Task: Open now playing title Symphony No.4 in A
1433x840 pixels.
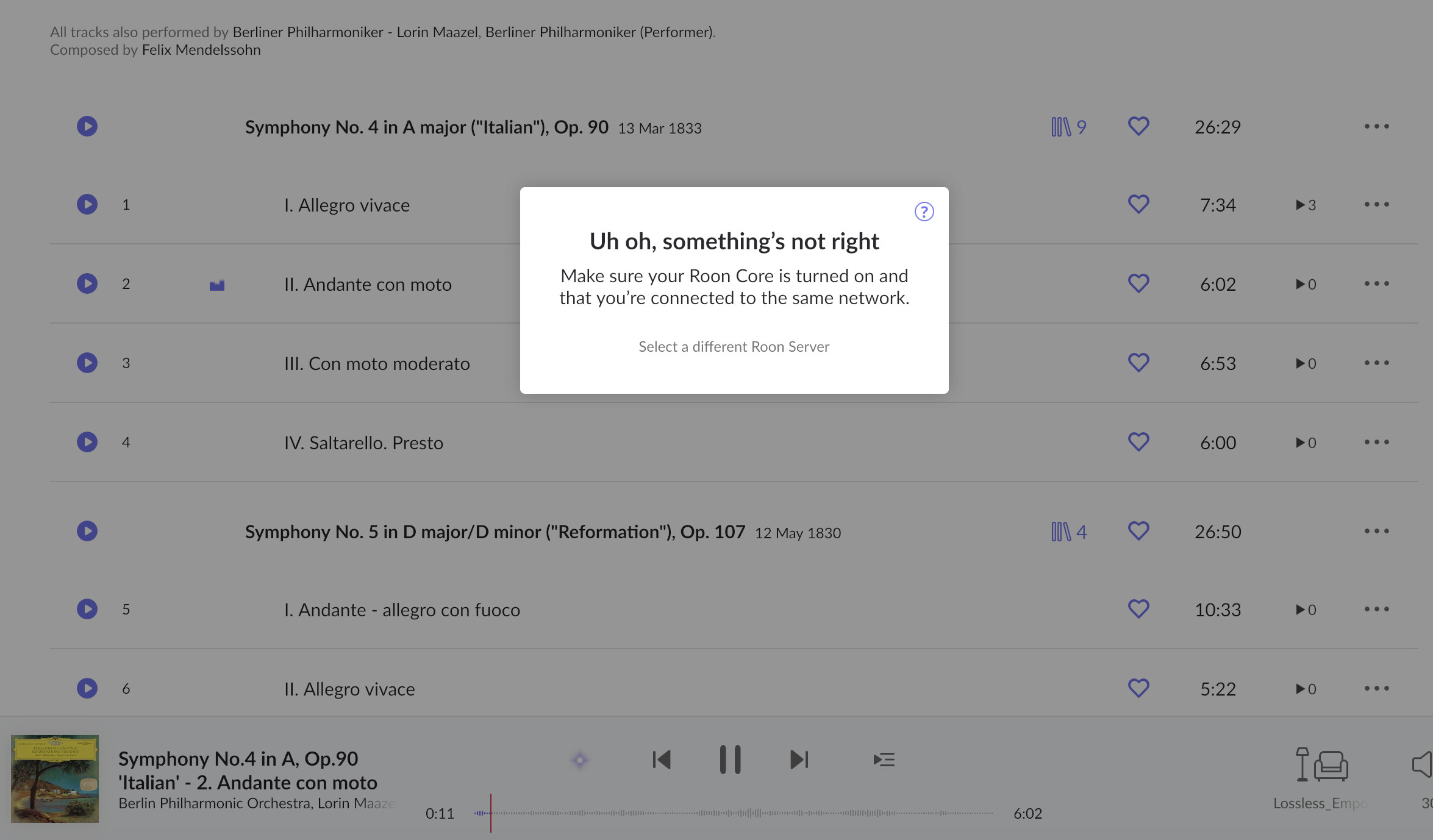Action: click(x=248, y=771)
